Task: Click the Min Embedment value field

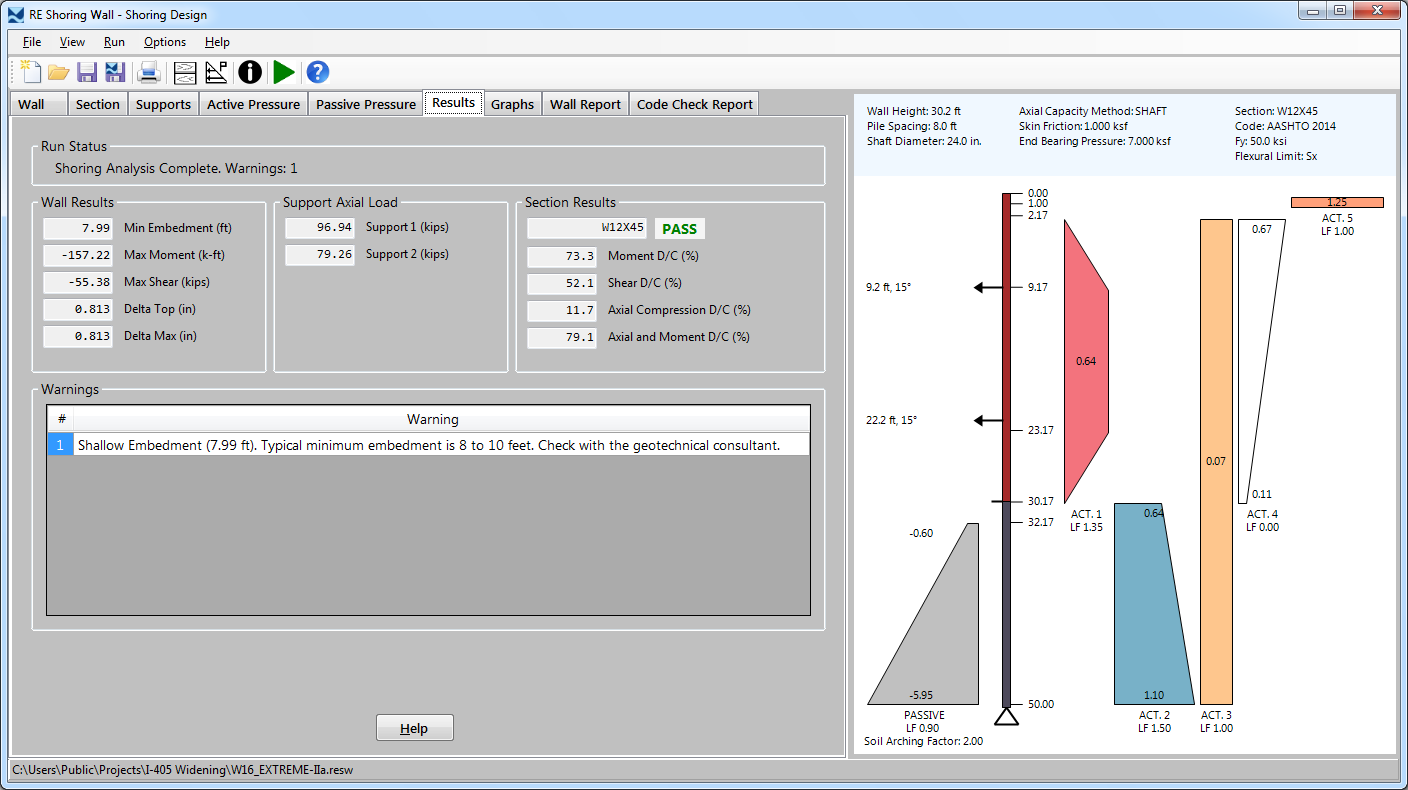Action: (x=78, y=228)
